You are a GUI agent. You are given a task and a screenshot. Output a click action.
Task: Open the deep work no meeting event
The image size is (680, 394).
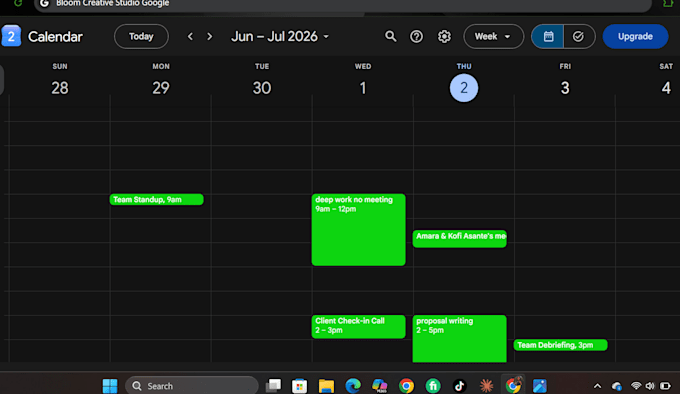[x=359, y=229]
